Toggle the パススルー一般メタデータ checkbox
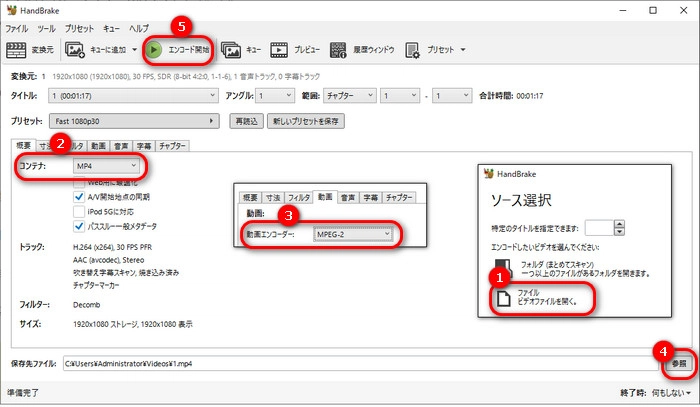 79,226
